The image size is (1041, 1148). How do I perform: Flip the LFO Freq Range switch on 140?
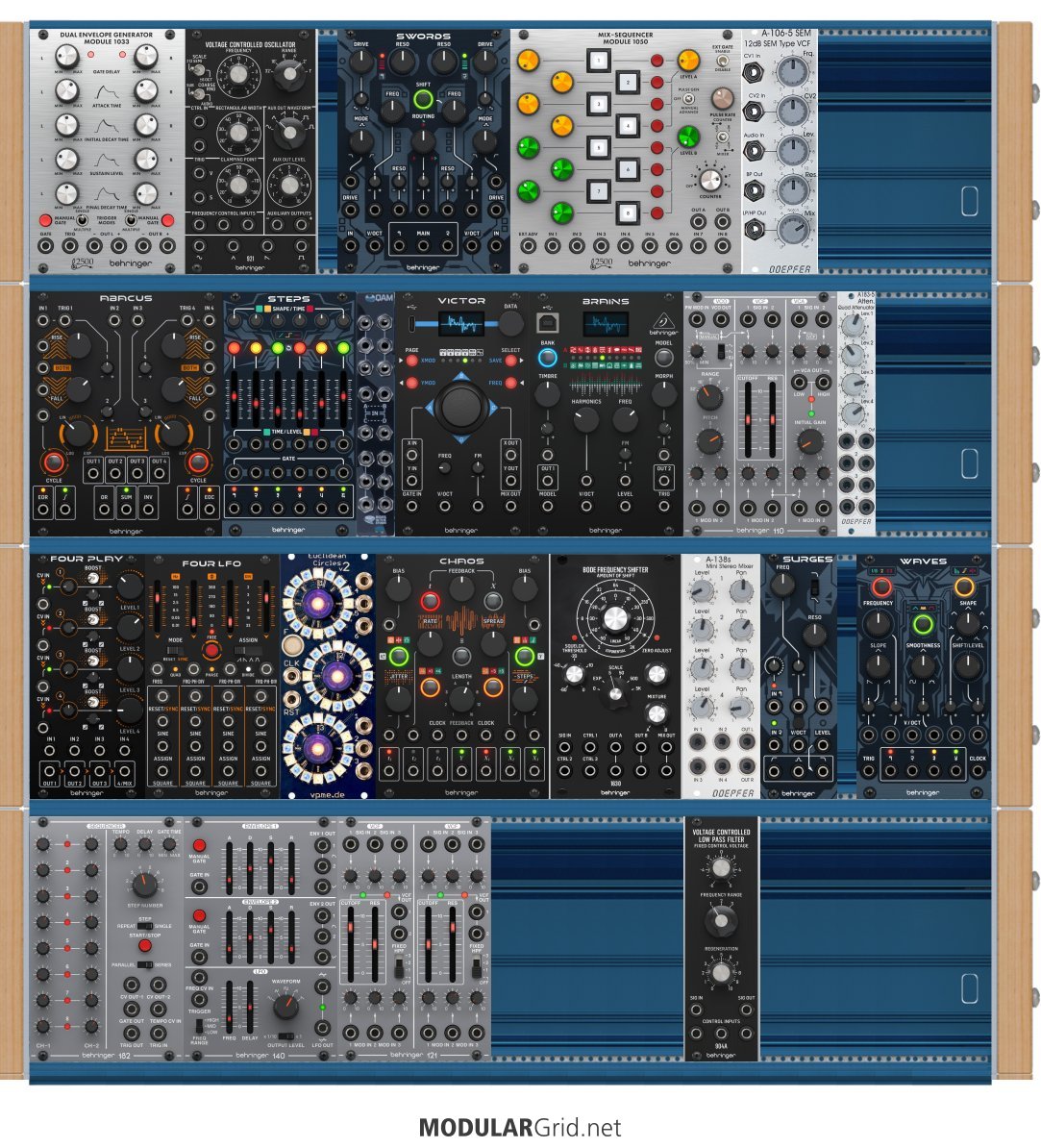click(x=199, y=1026)
